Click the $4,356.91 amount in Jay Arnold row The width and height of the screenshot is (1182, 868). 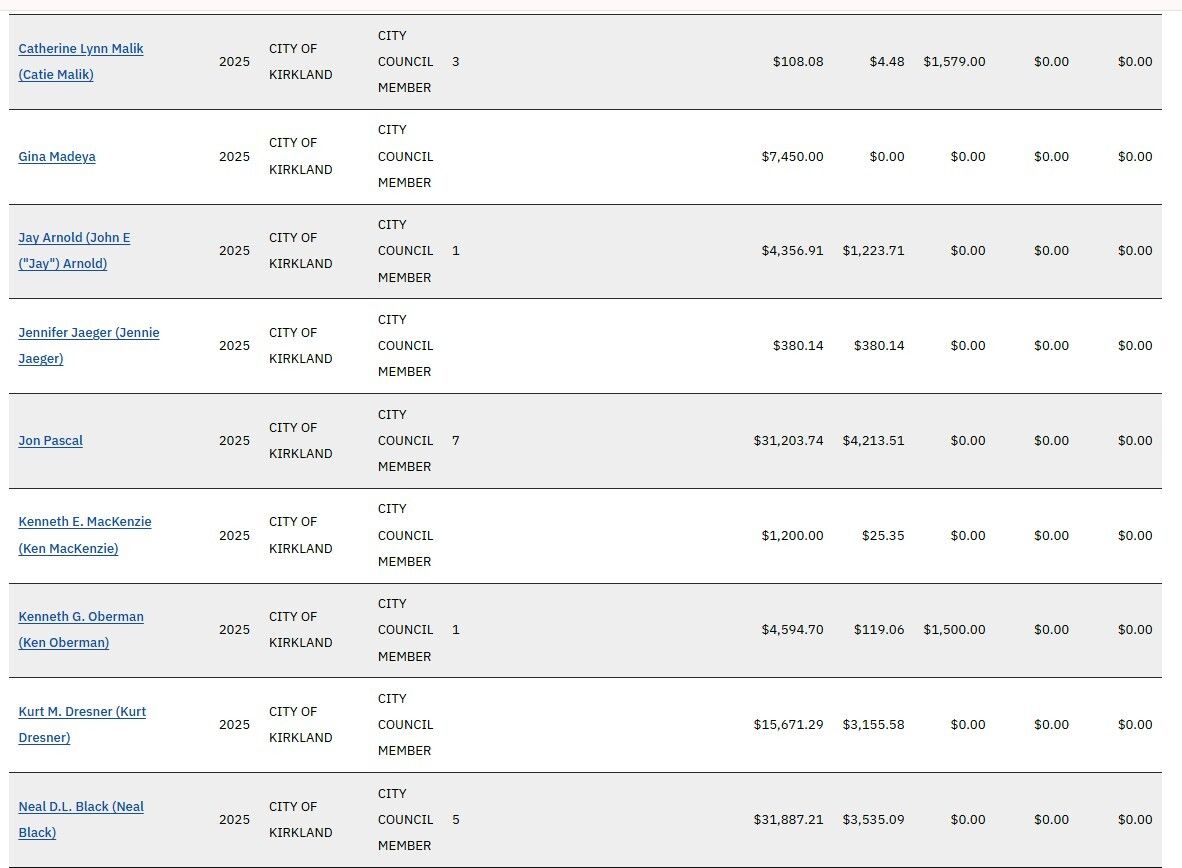[792, 250]
